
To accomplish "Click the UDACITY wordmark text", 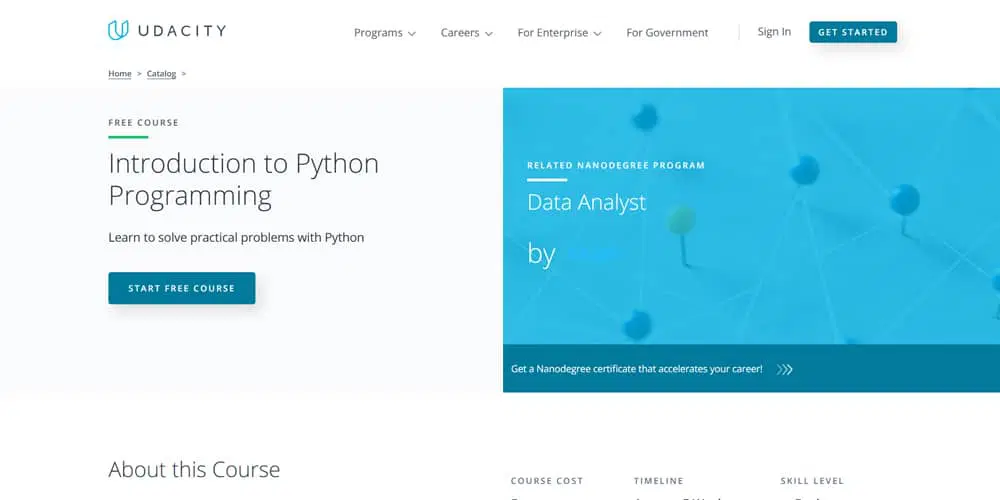I will tap(182, 31).
